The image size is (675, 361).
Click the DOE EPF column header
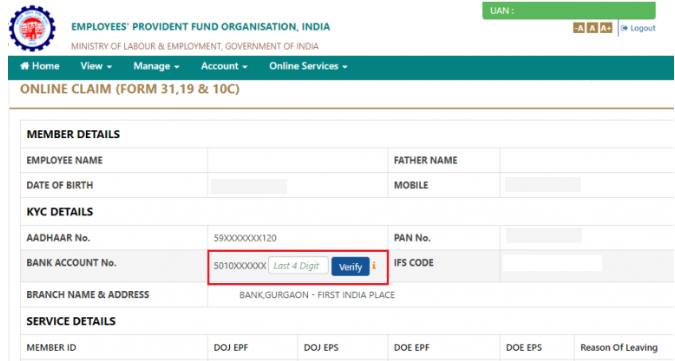tap(412, 348)
